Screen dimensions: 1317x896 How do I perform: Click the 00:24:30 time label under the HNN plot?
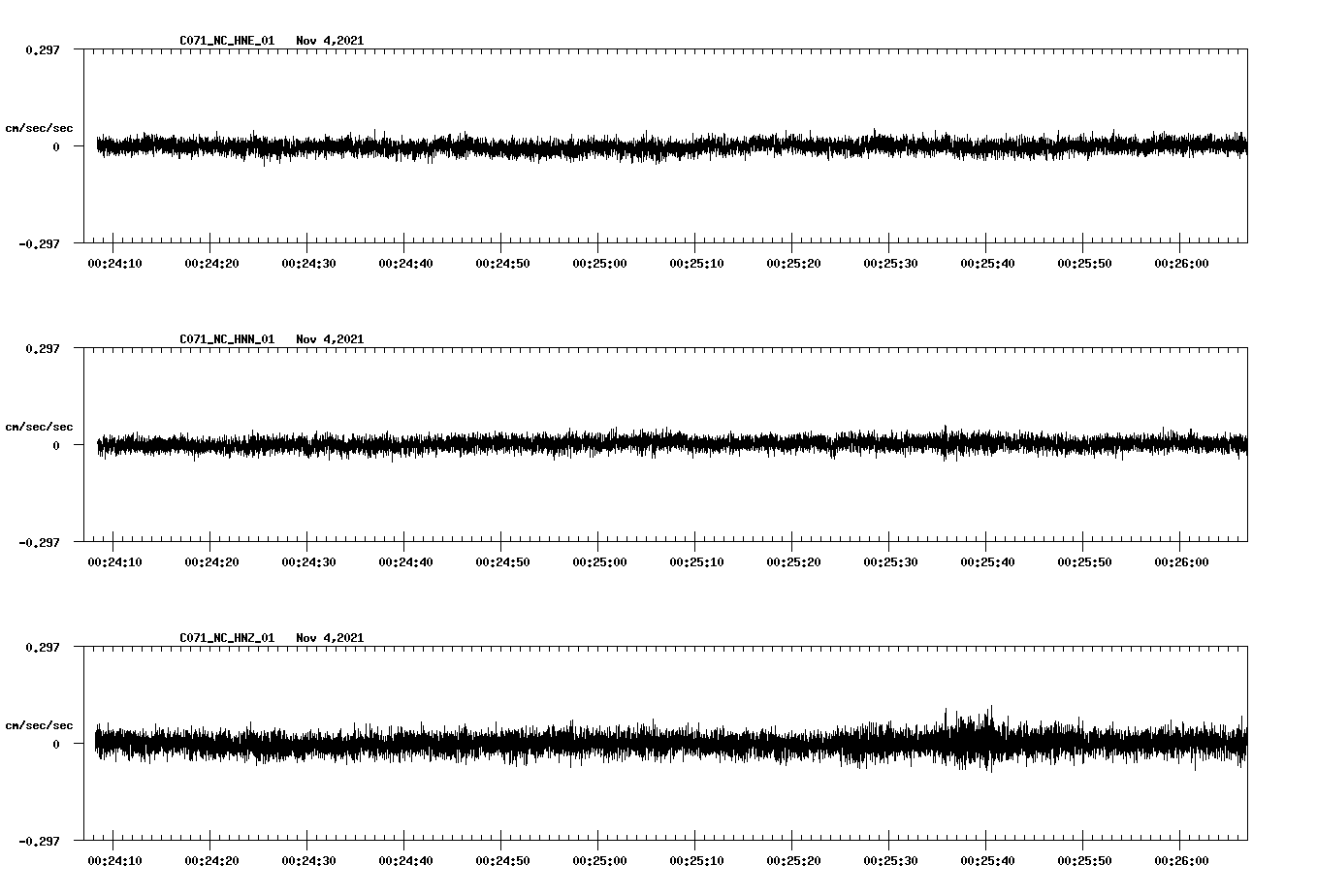pyautogui.click(x=308, y=562)
